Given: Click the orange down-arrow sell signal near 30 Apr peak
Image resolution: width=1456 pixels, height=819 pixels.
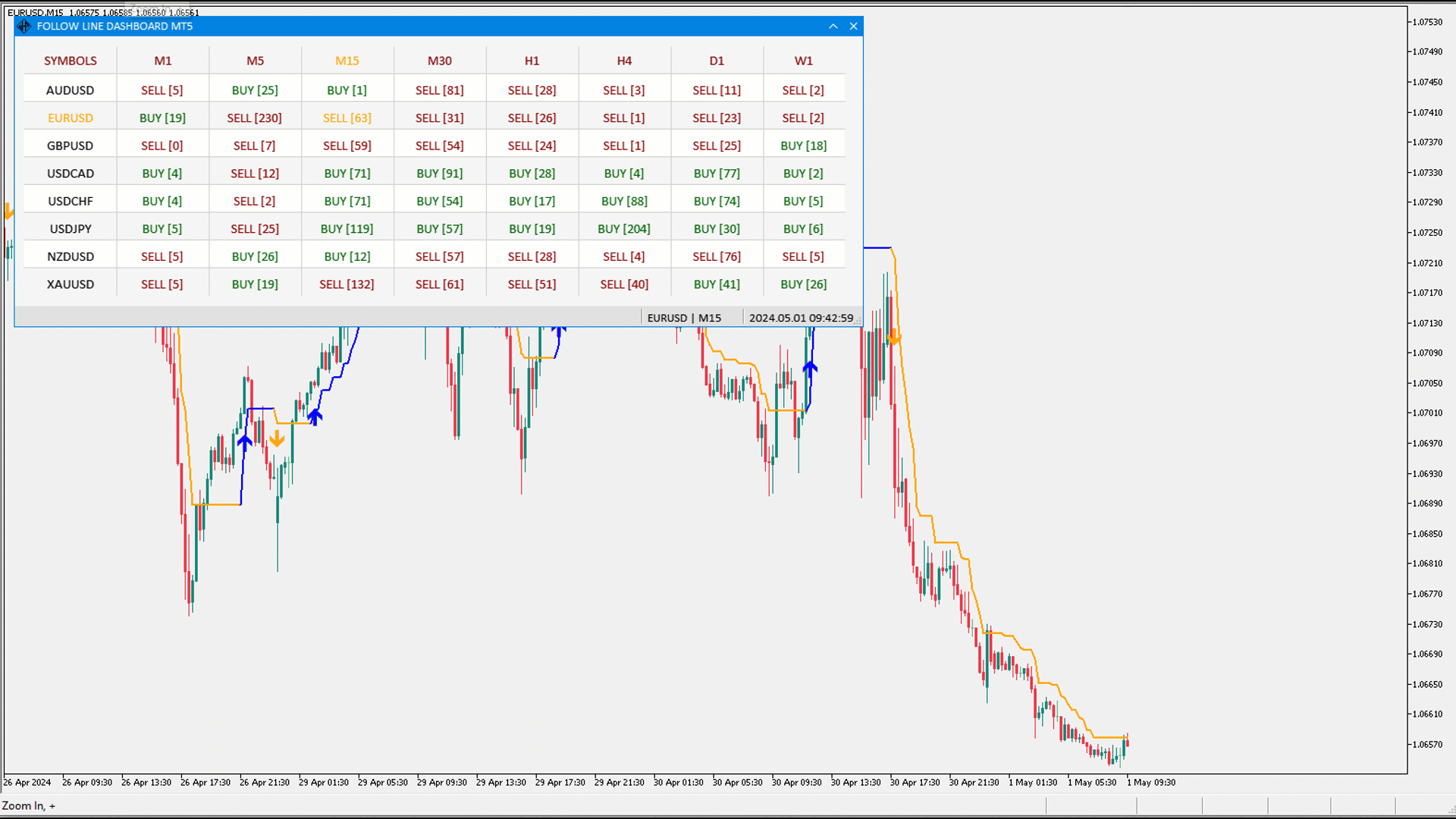Looking at the screenshot, I should [893, 338].
